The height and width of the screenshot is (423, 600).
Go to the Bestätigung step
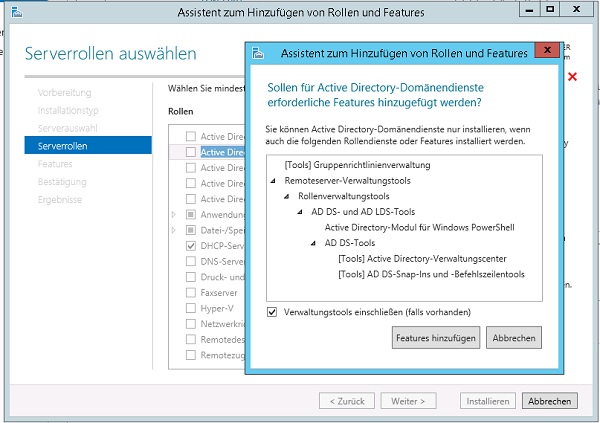(x=62, y=182)
